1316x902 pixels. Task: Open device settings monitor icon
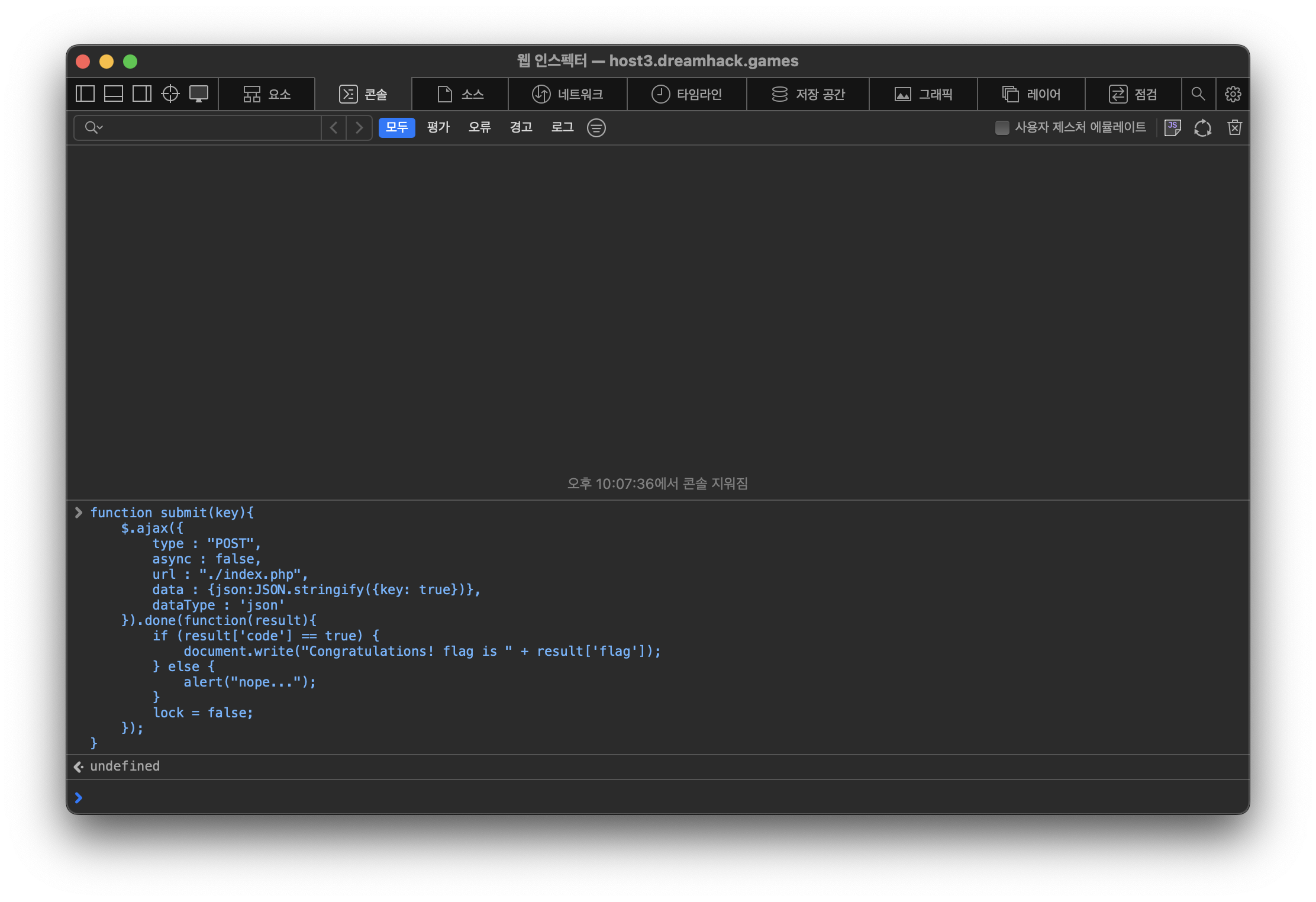point(199,94)
